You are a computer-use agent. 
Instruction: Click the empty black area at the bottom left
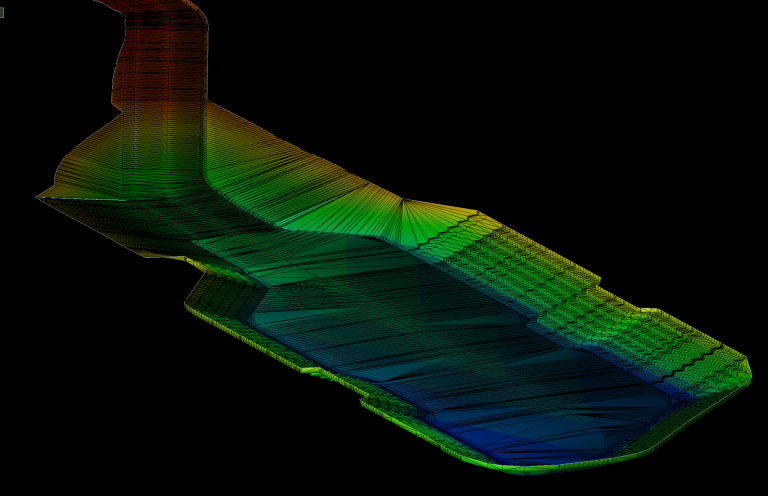coord(100,420)
